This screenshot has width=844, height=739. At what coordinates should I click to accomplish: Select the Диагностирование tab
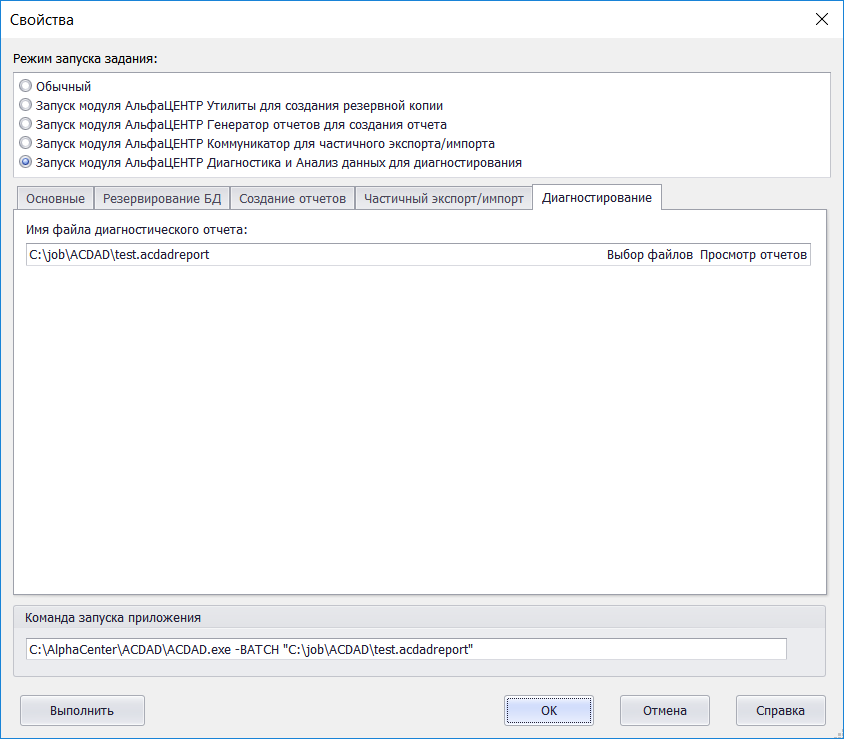[x=596, y=198]
